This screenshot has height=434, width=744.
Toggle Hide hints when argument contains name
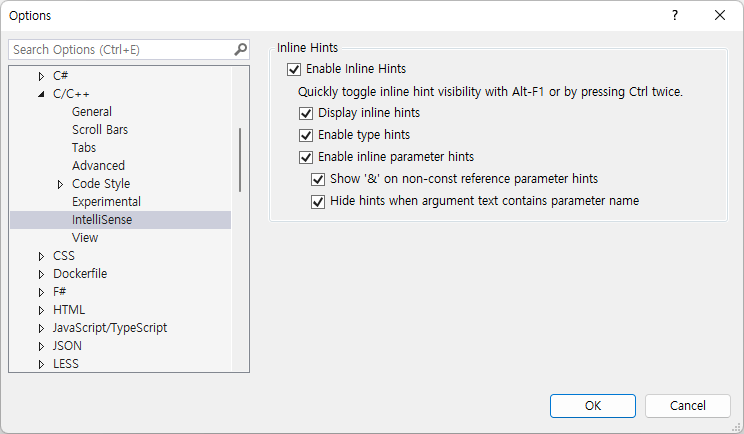[319, 201]
